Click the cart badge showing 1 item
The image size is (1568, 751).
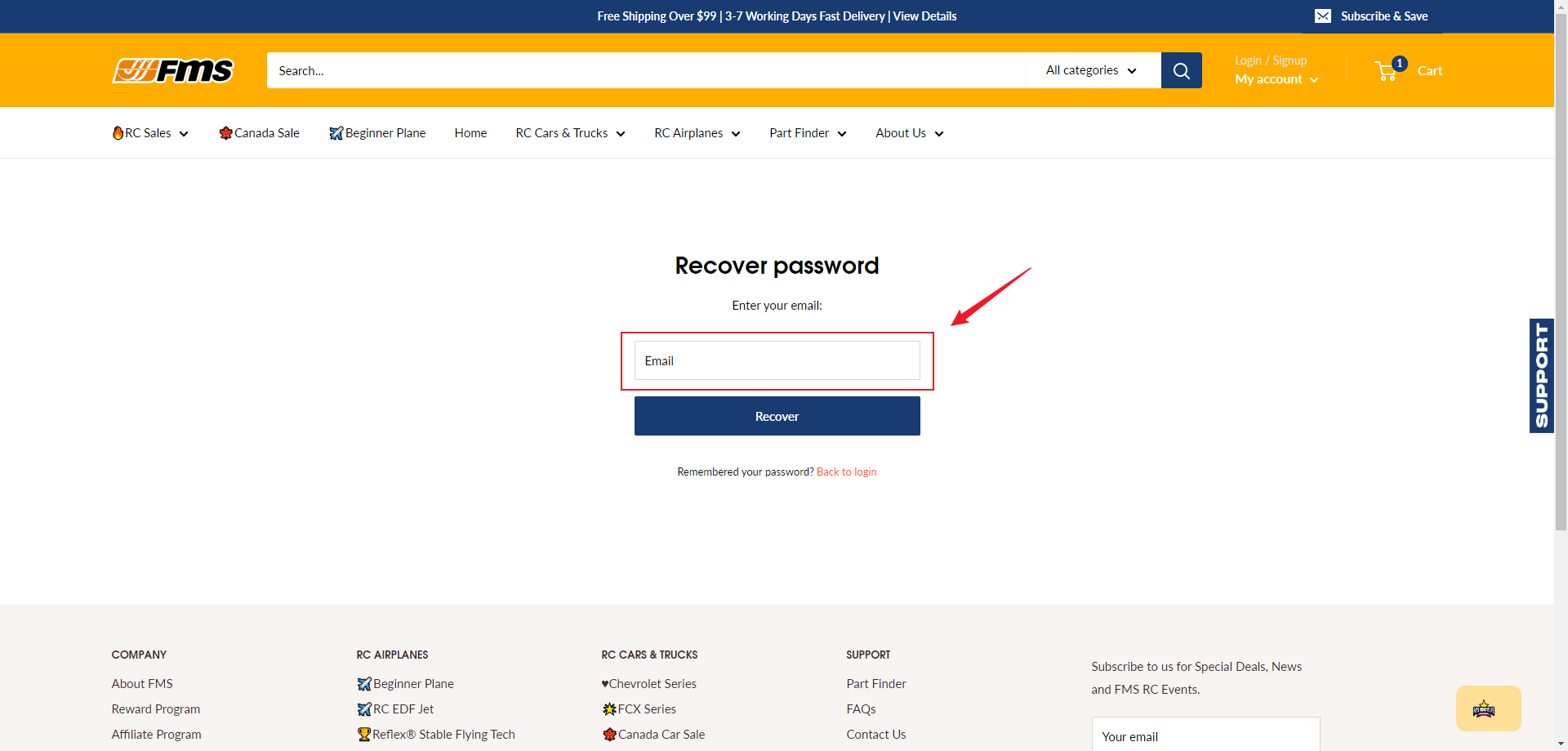1398,63
